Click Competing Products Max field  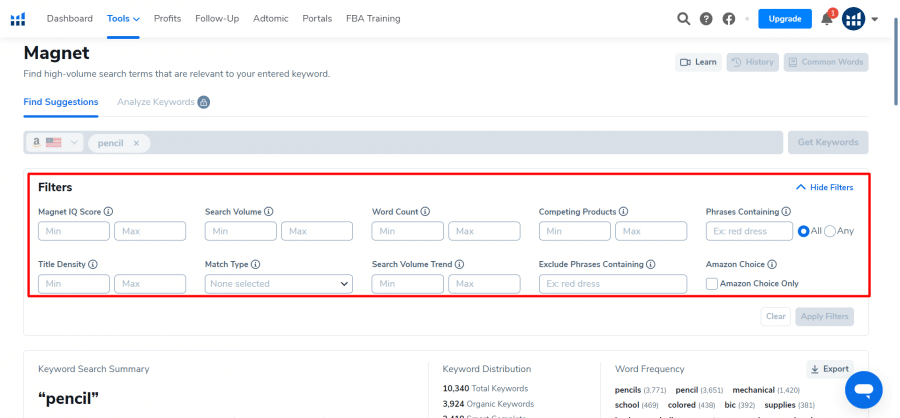pyautogui.click(x=651, y=231)
